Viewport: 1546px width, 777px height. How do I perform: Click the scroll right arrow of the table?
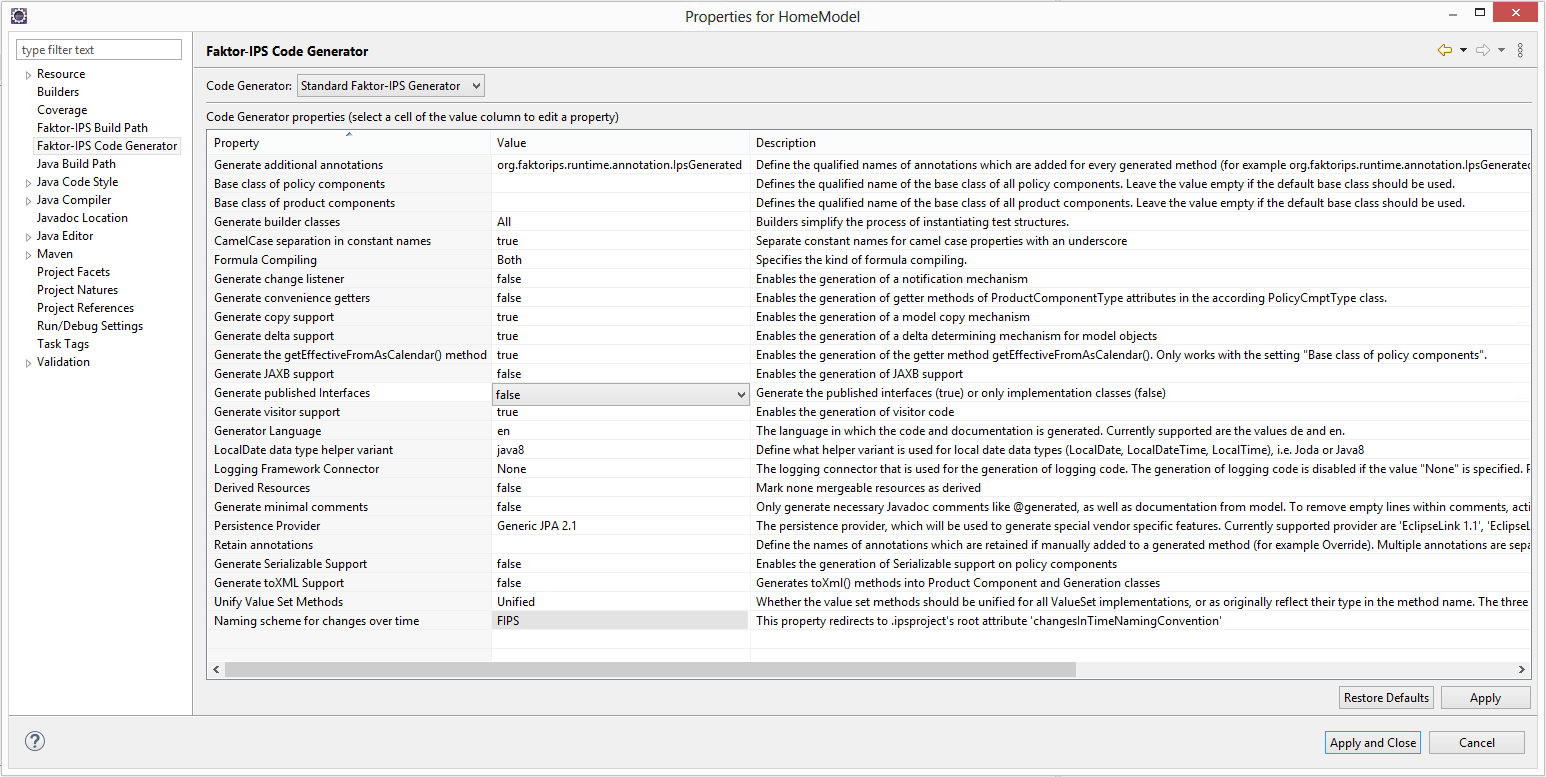(1522, 670)
